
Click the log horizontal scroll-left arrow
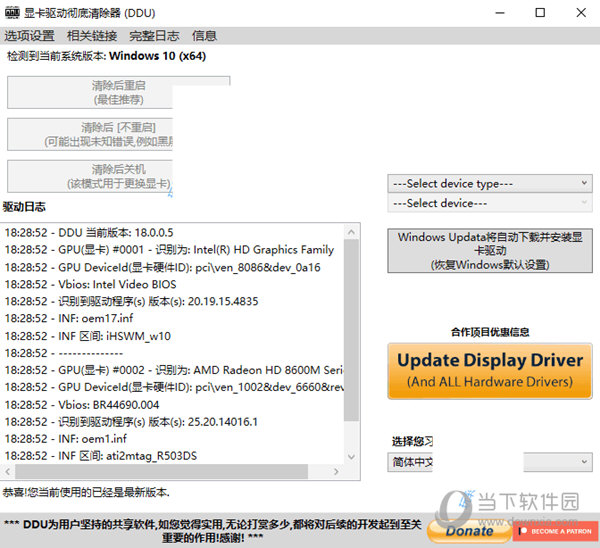(8, 471)
